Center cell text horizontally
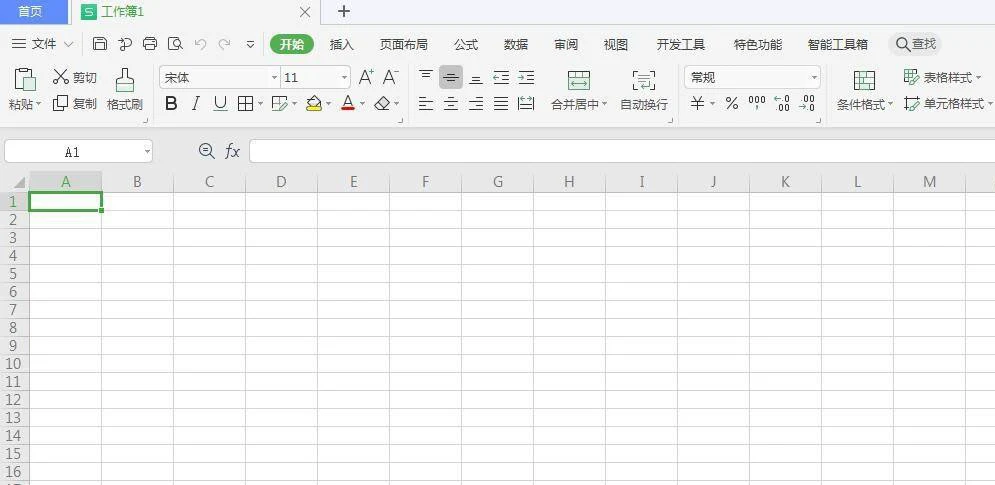The image size is (995, 485). (x=451, y=103)
